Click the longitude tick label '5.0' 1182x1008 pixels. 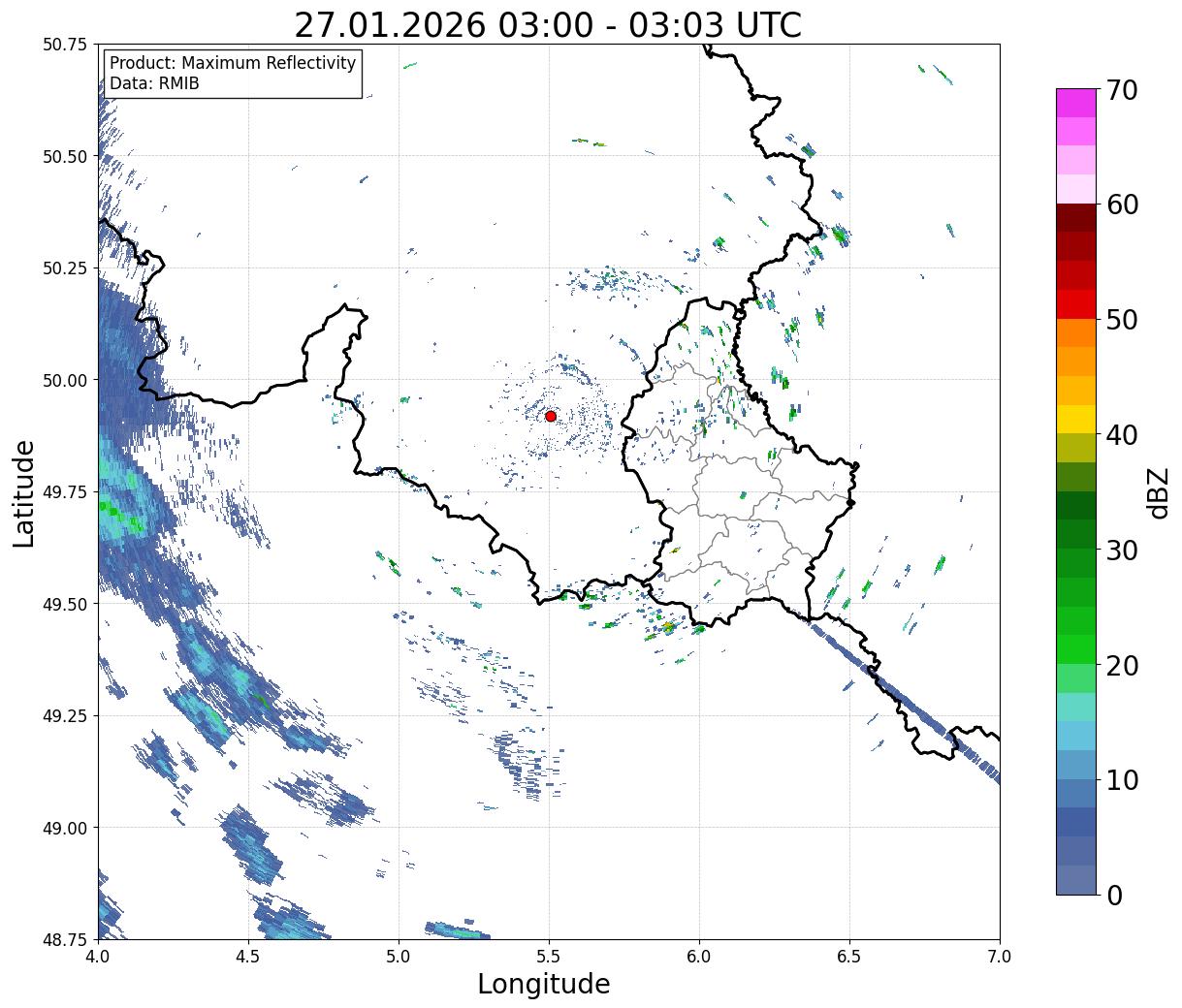(x=399, y=956)
